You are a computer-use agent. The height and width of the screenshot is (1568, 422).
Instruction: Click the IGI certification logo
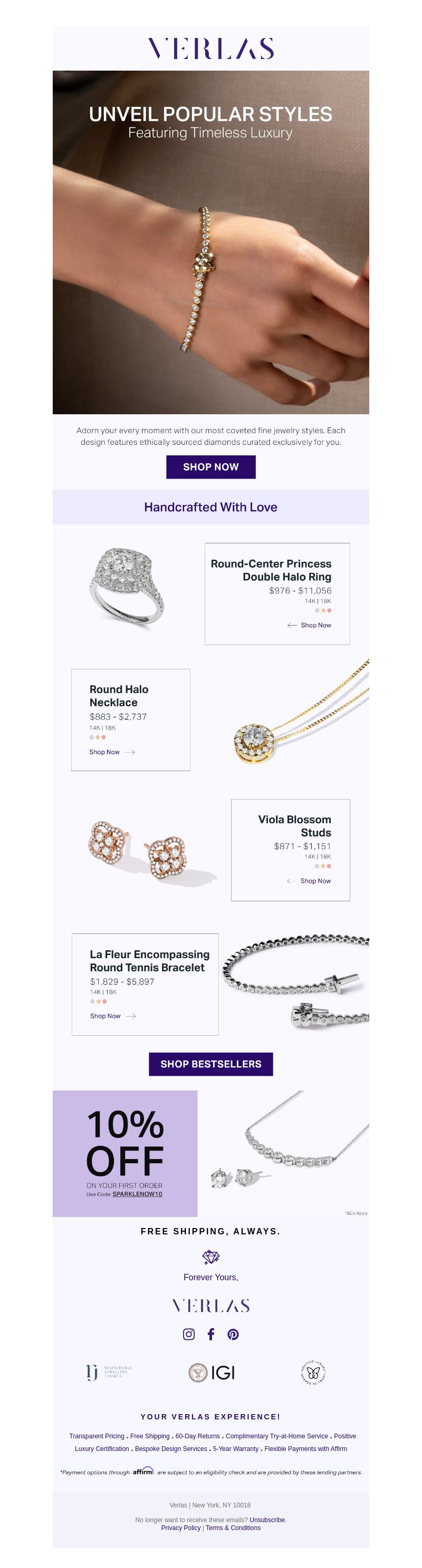click(x=212, y=1372)
